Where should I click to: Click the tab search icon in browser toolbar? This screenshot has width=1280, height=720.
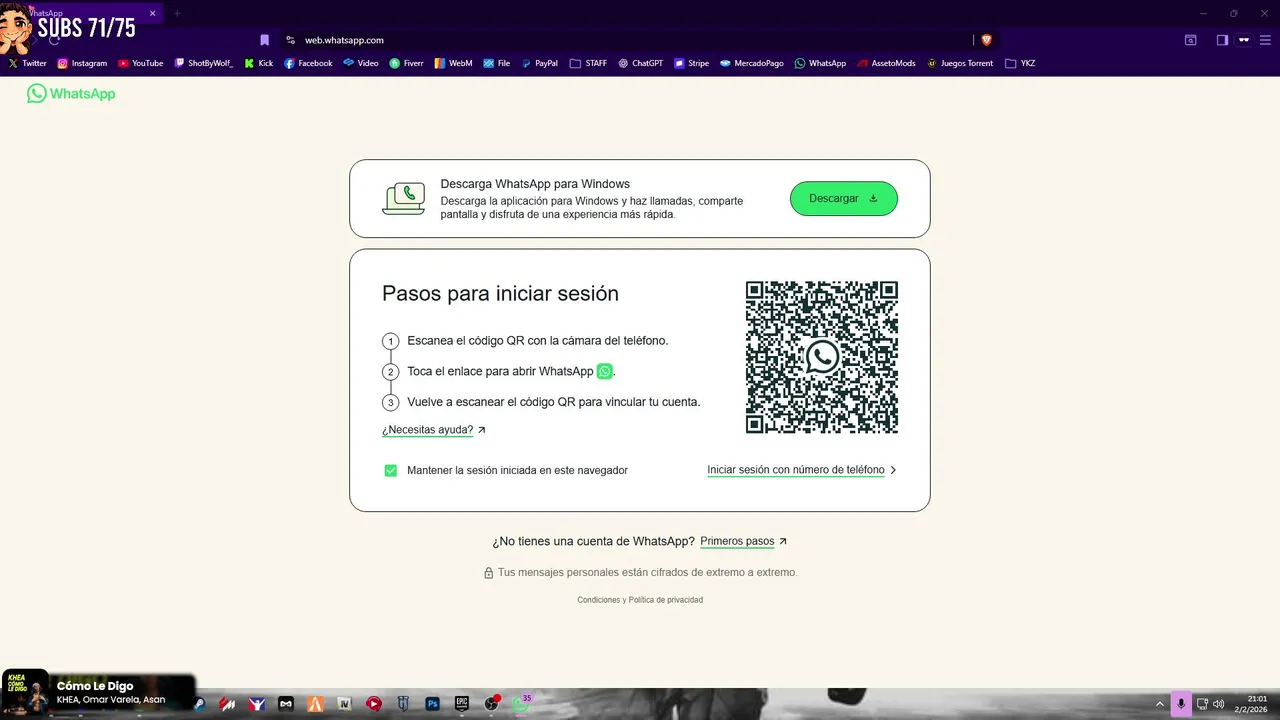[x=1191, y=40]
